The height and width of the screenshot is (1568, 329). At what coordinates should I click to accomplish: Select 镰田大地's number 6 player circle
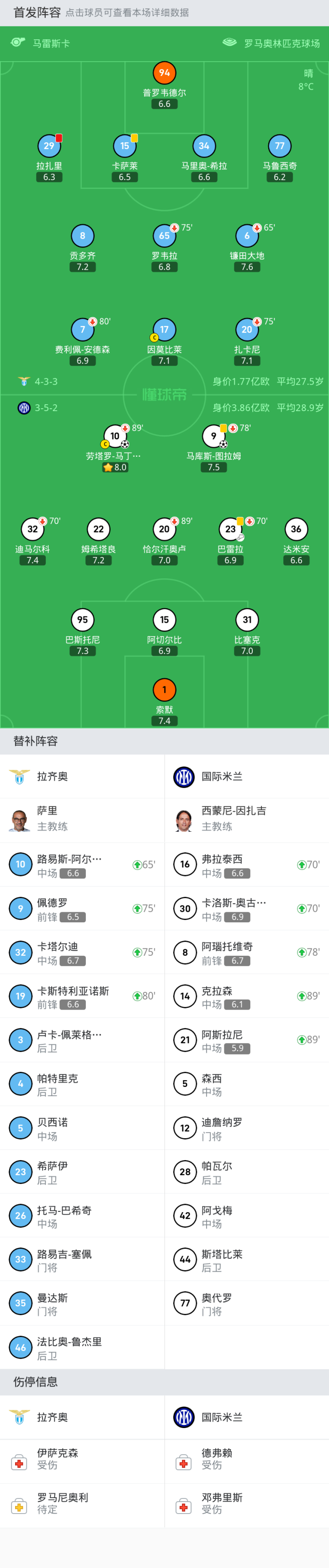[x=247, y=236]
